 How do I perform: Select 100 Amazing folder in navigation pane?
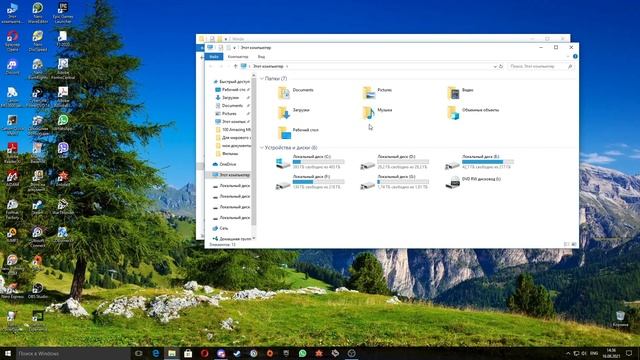(x=233, y=129)
